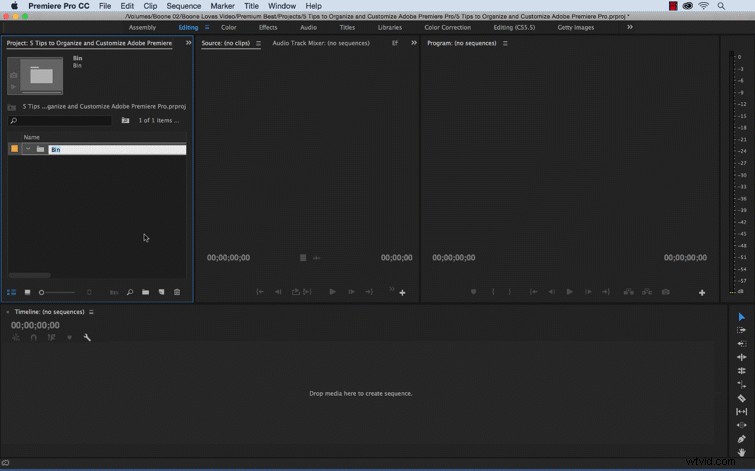Click the project panel search field
This screenshot has height=471, width=755.
click(60, 120)
